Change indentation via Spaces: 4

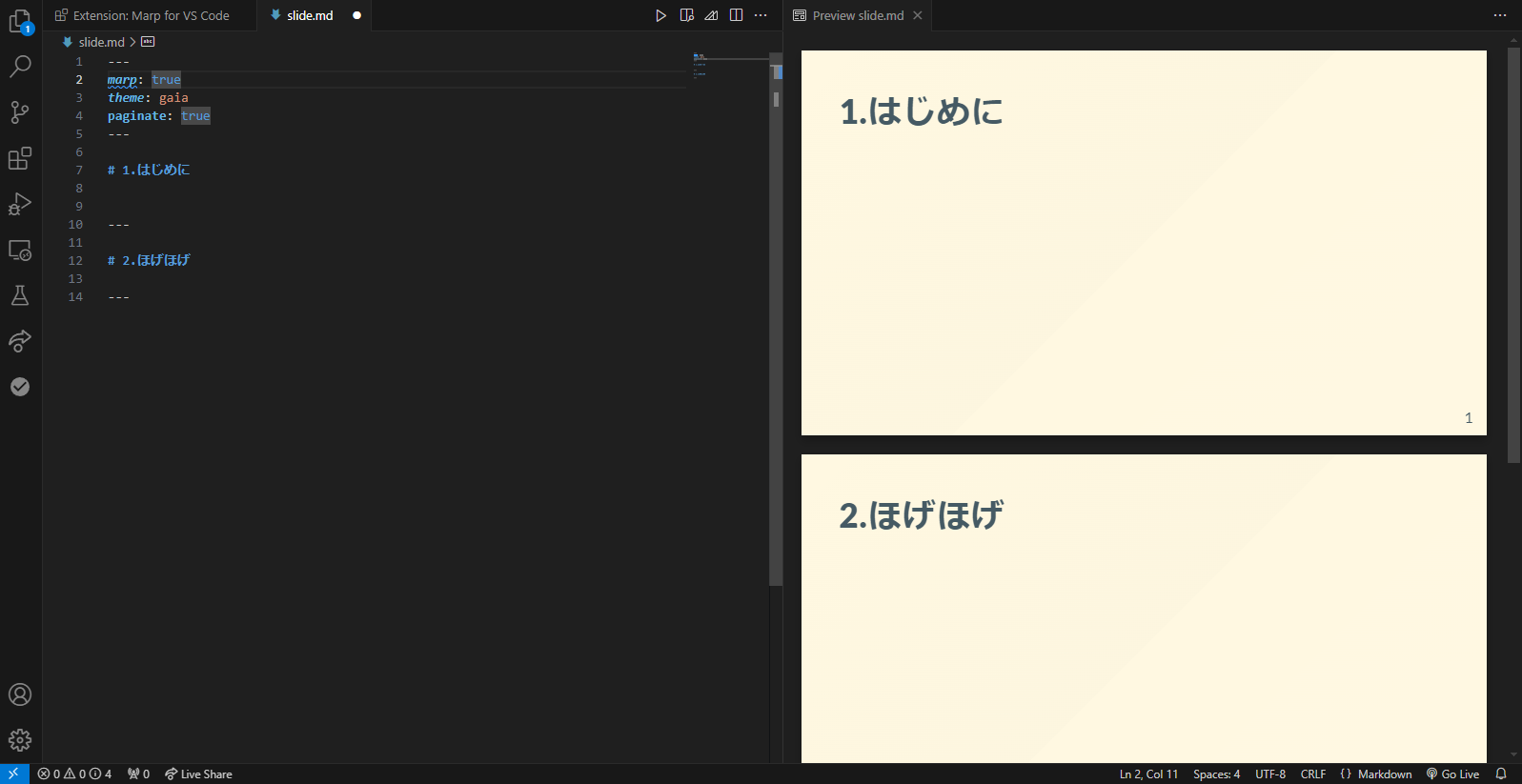point(1216,774)
